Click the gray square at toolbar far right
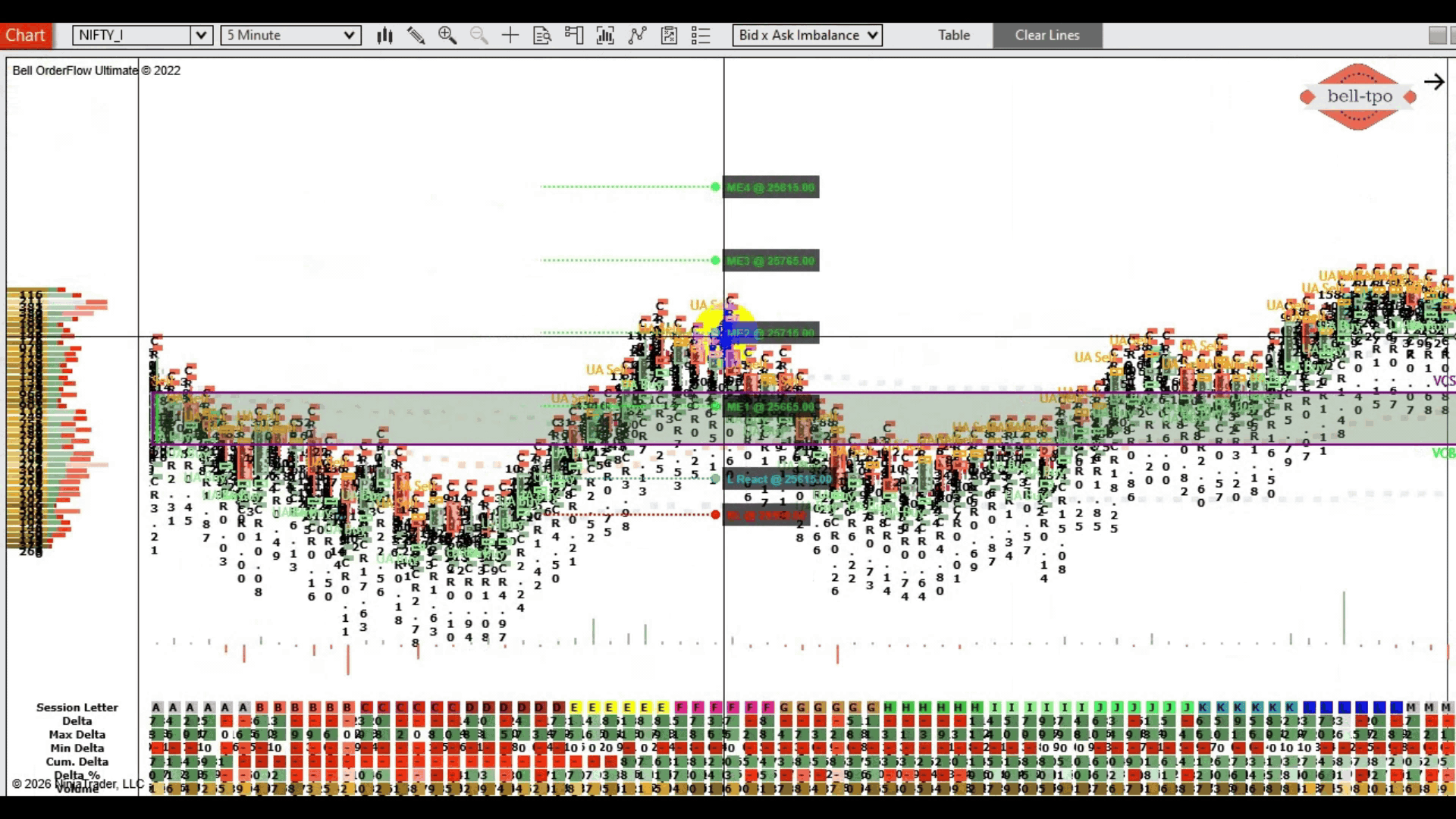 click(1436, 36)
